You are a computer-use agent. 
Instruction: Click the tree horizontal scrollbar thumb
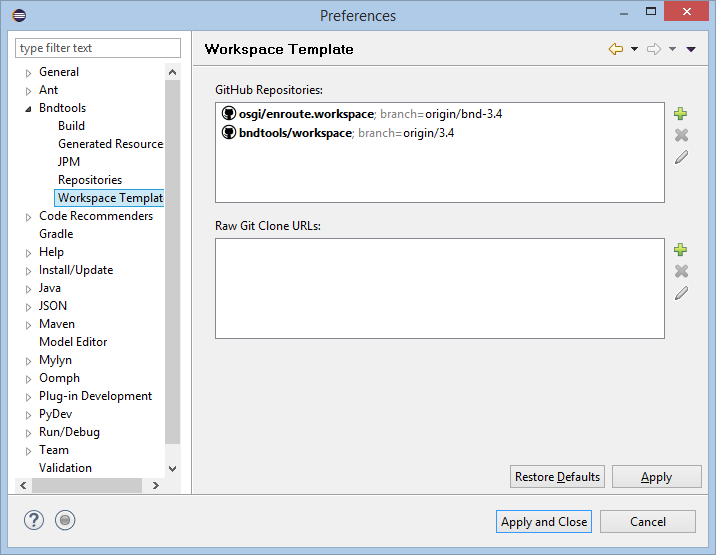(87, 485)
